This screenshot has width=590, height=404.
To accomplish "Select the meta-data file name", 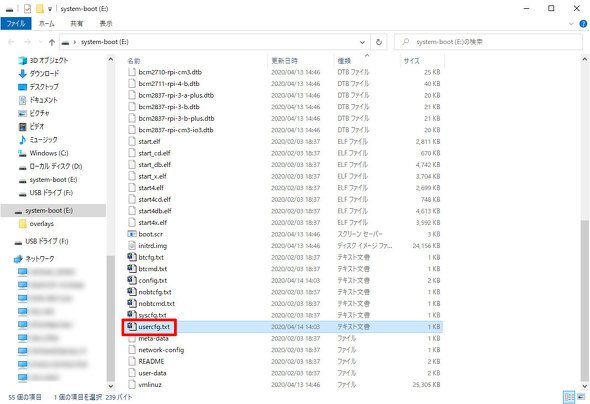I will (153, 339).
